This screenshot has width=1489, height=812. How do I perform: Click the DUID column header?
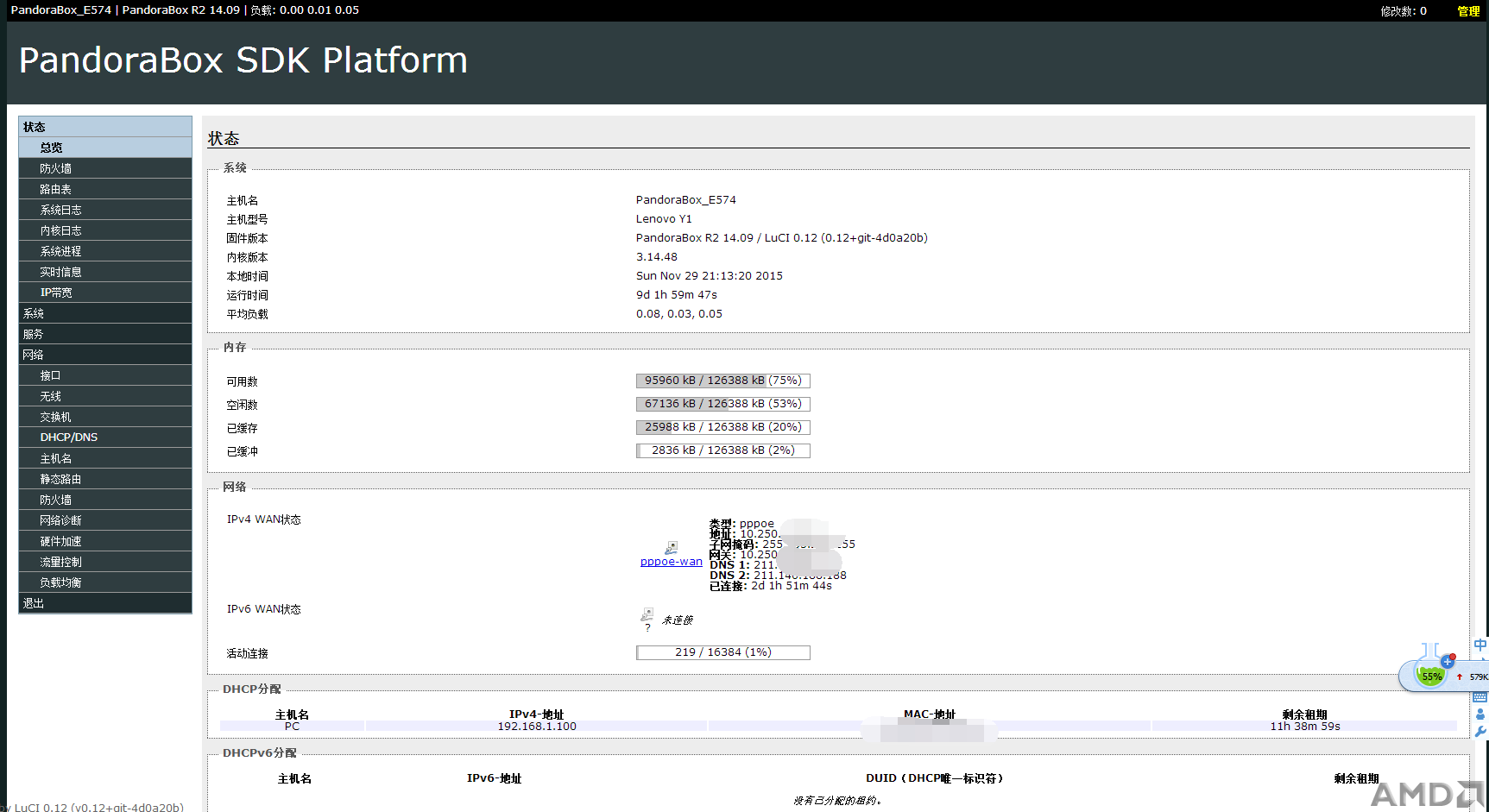[x=935, y=778]
